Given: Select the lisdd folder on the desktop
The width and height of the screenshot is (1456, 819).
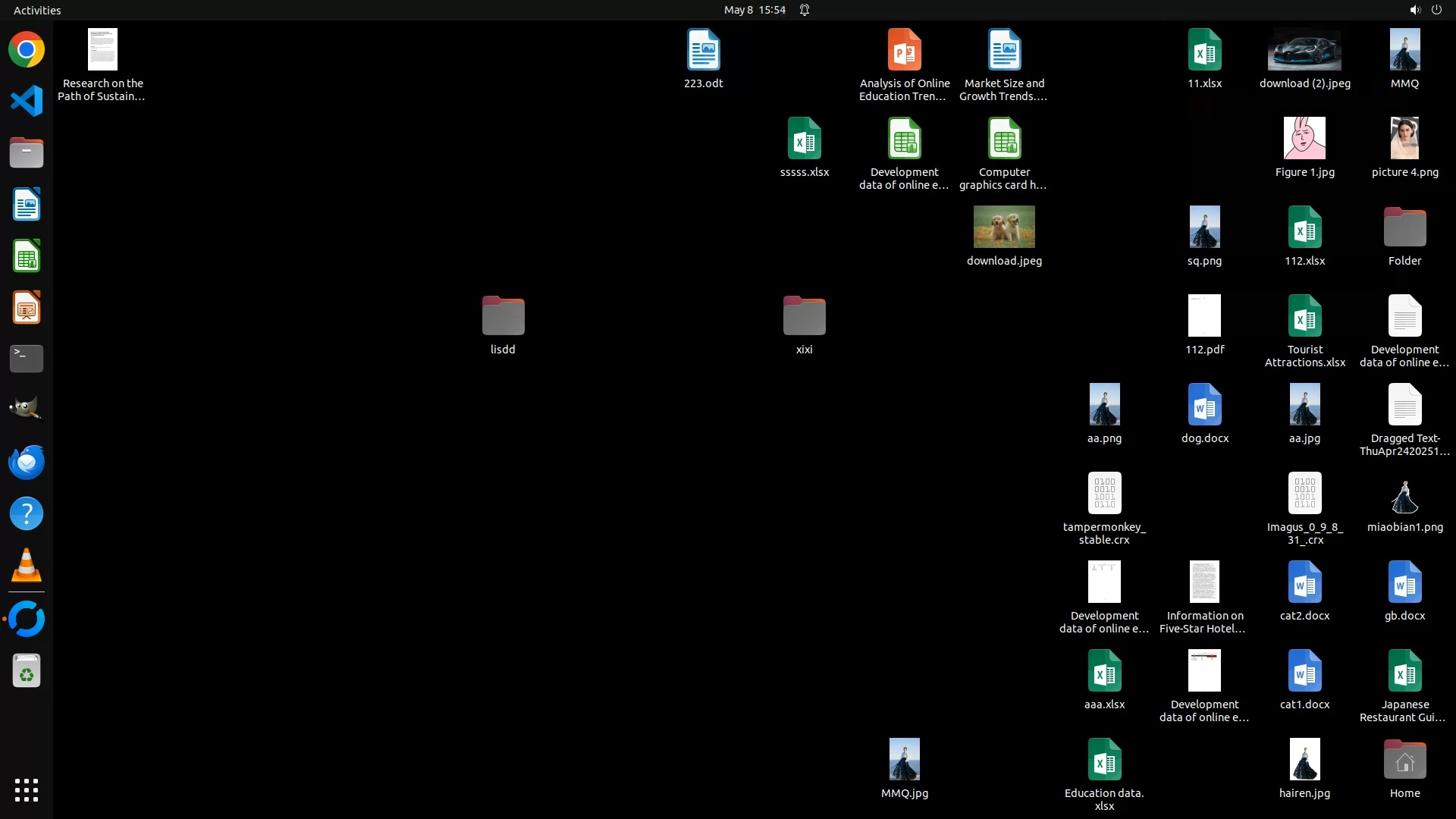Looking at the screenshot, I should (x=503, y=316).
